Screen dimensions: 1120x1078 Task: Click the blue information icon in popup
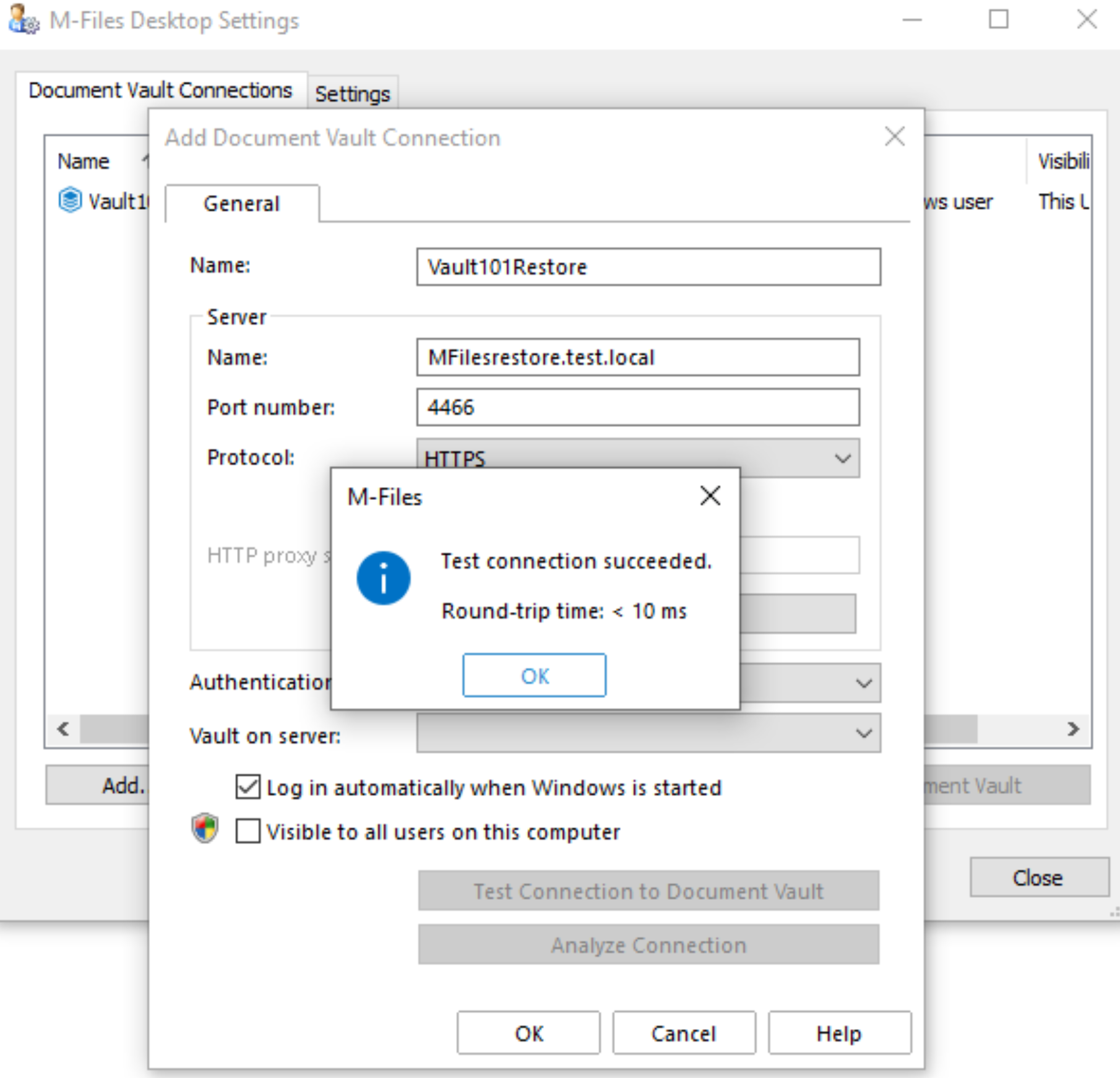point(384,578)
